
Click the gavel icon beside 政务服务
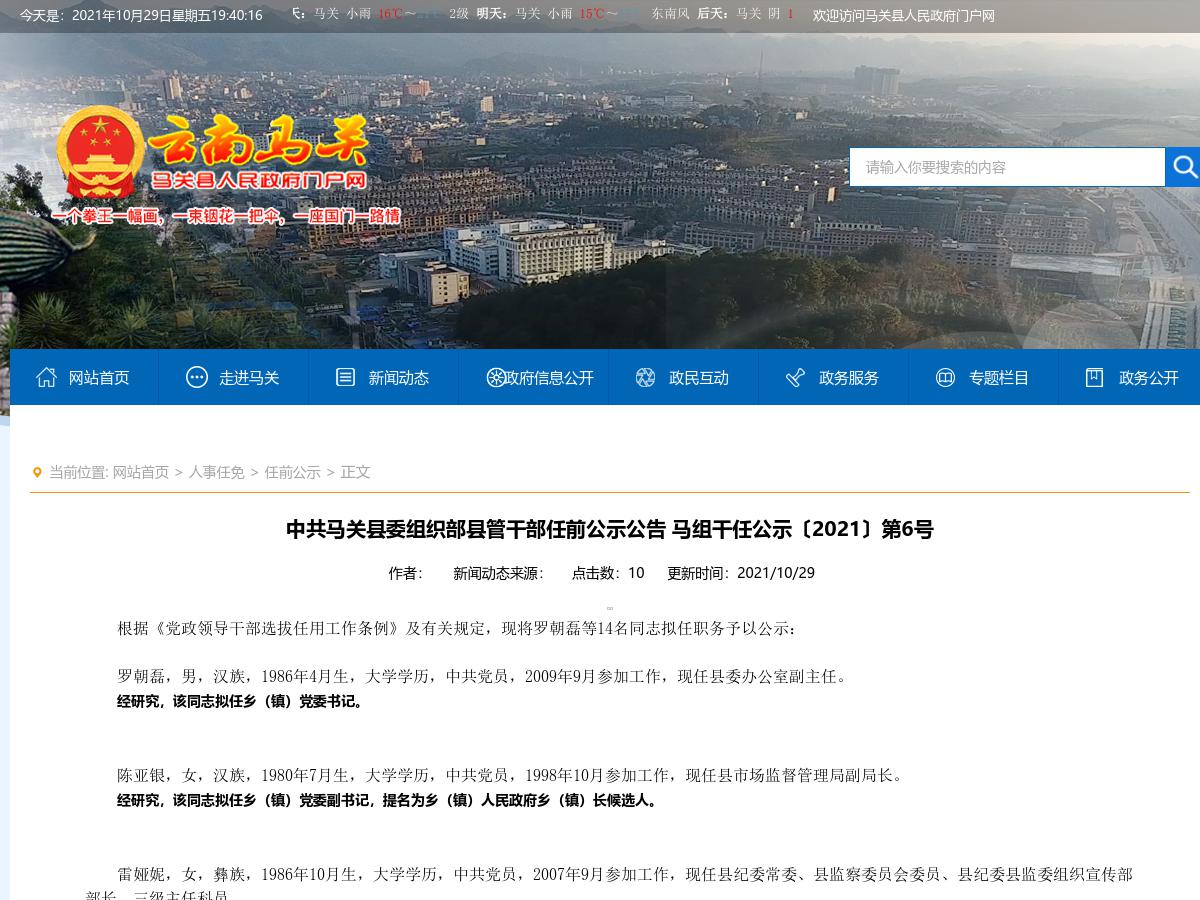point(796,377)
